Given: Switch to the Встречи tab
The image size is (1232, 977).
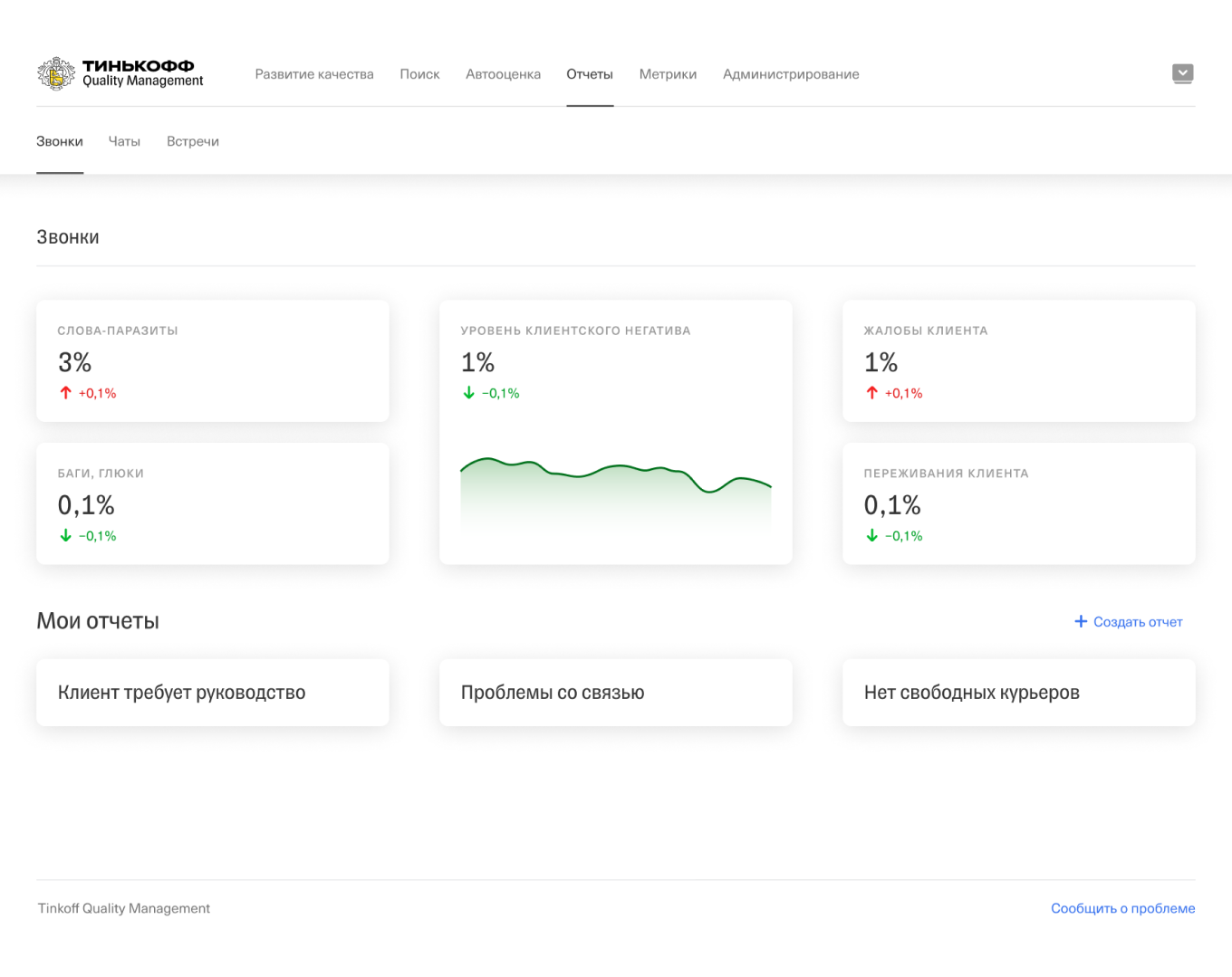Looking at the screenshot, I should click(192, 141).
